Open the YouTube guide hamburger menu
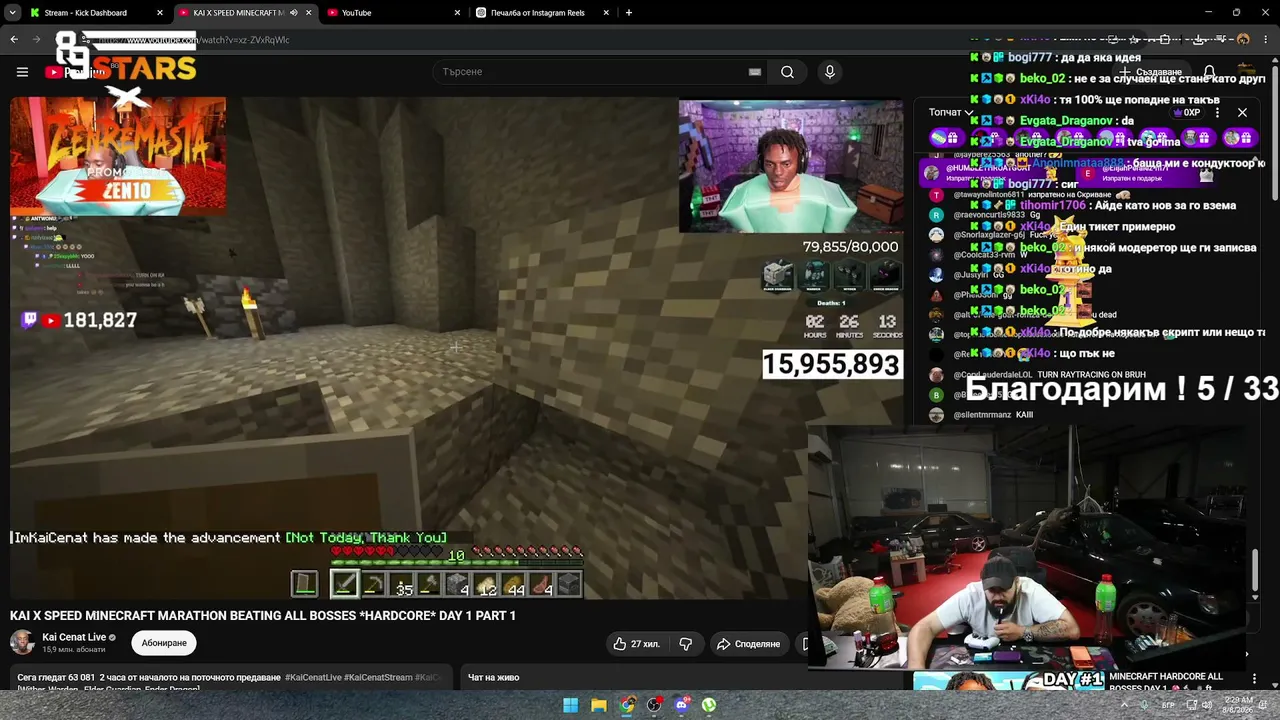The height and width of the screenshot is (720, 1280). pyautogui.click(x=22, y=72)
